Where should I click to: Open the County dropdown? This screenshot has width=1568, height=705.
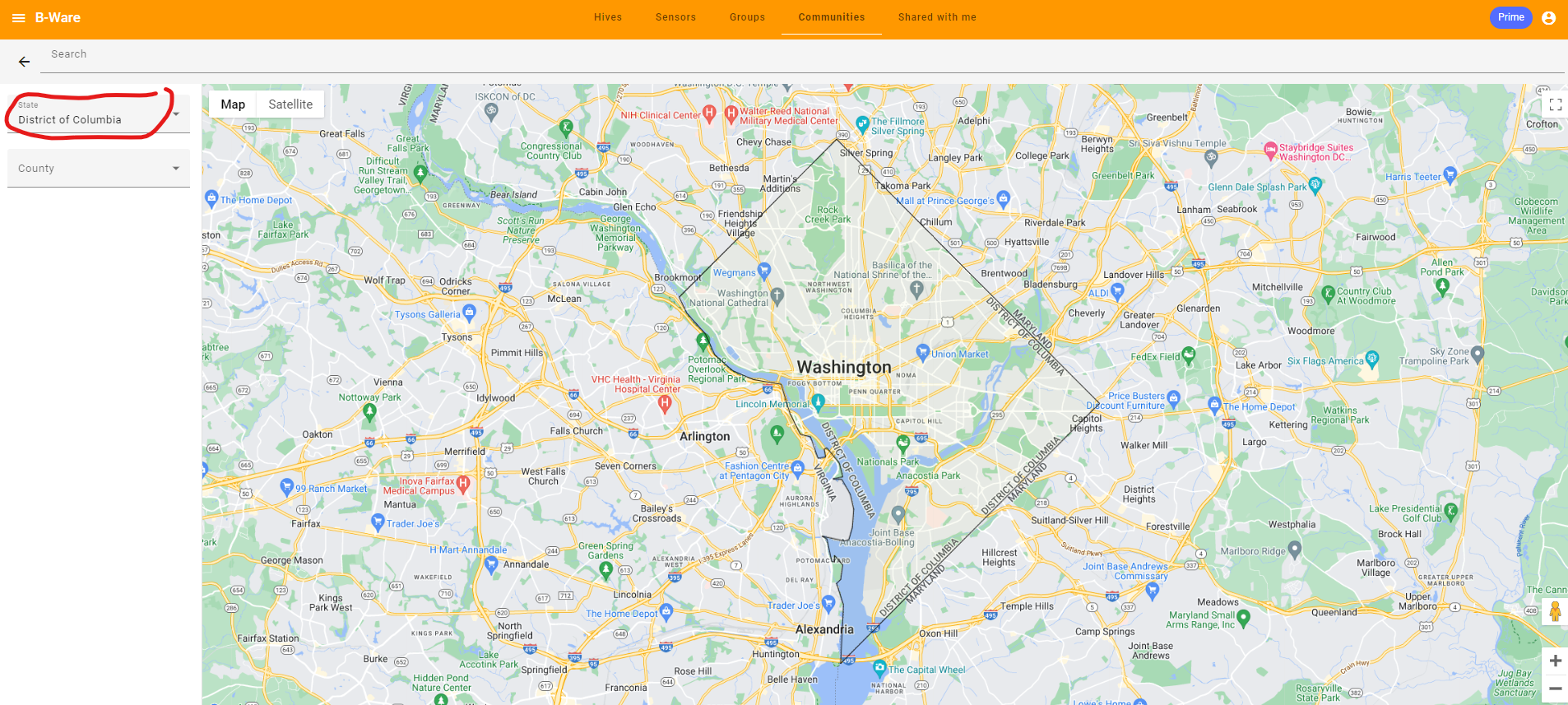coord(99,168)
